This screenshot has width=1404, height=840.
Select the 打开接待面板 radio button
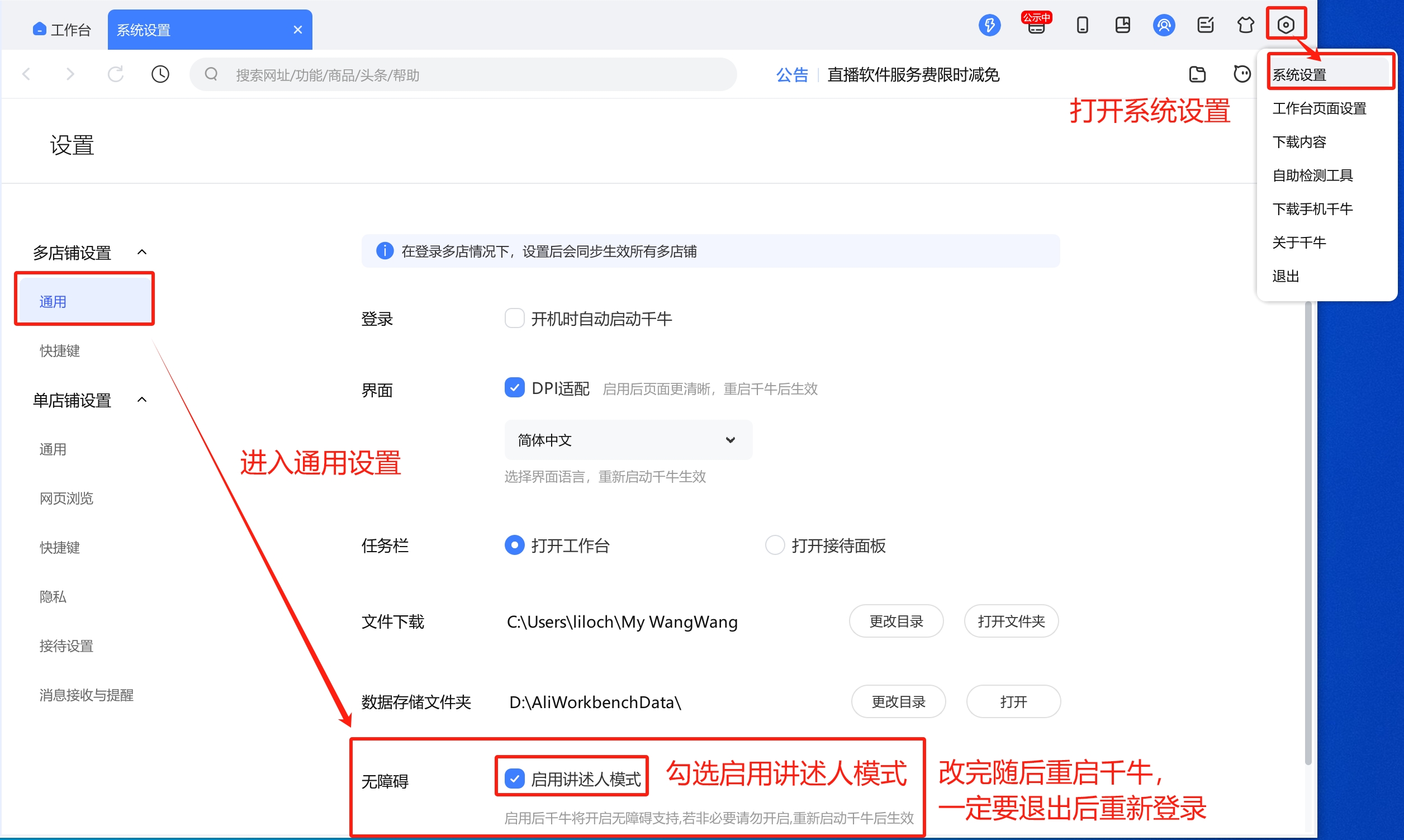775,544
